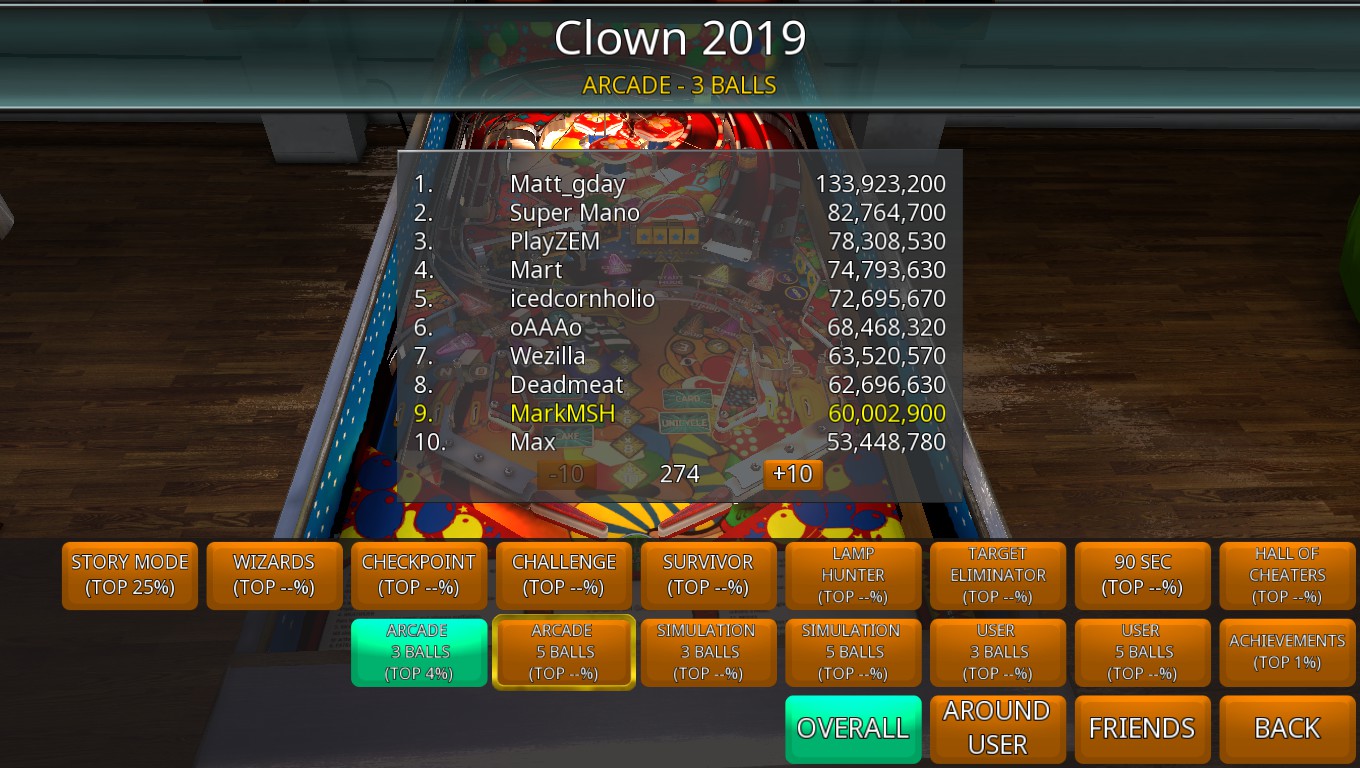Open the Challenge leaderboard
This screenshot has height=768, width=1360.
564,575
